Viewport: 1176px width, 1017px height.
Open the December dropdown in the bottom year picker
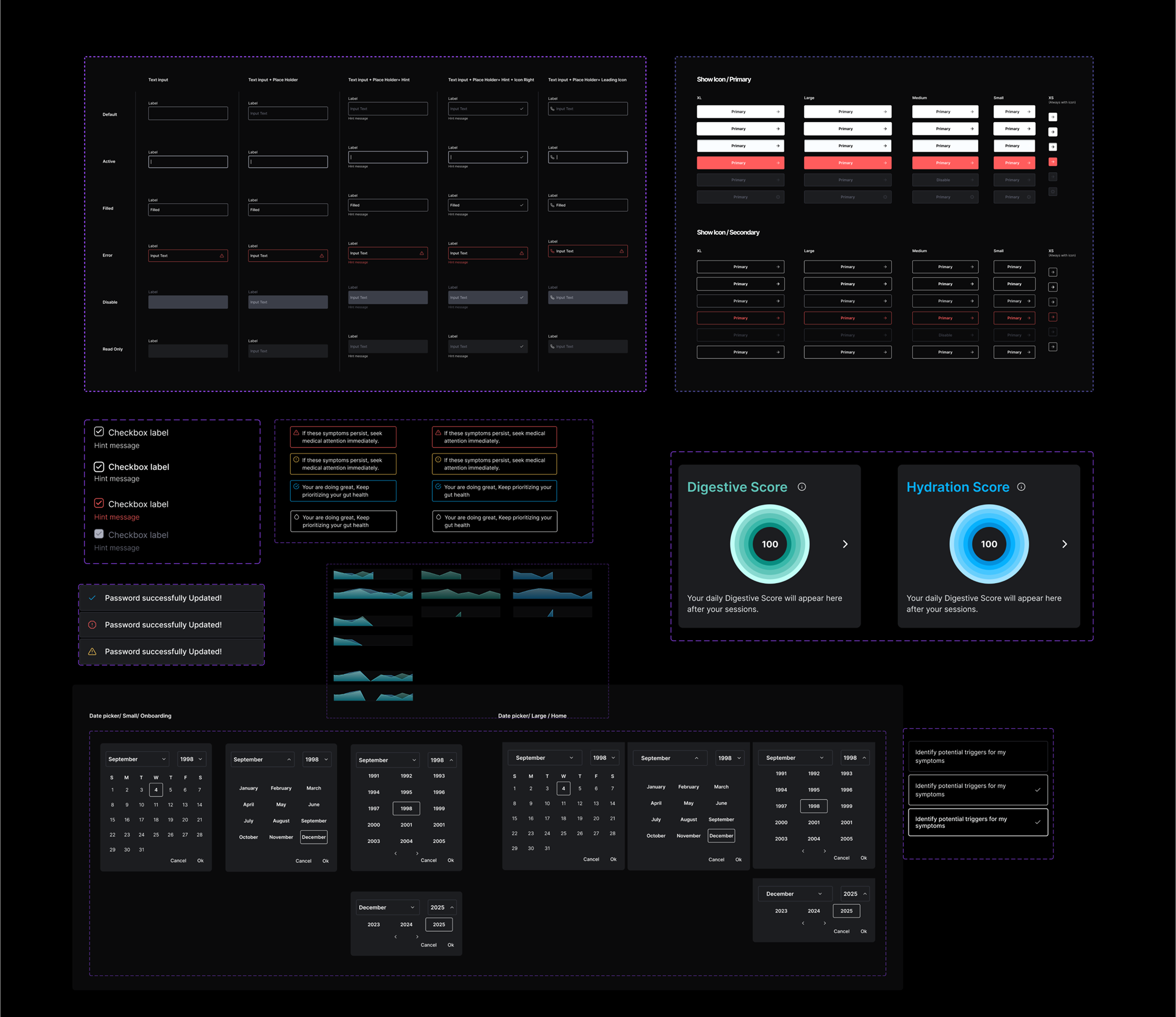[x=387, y=907]
